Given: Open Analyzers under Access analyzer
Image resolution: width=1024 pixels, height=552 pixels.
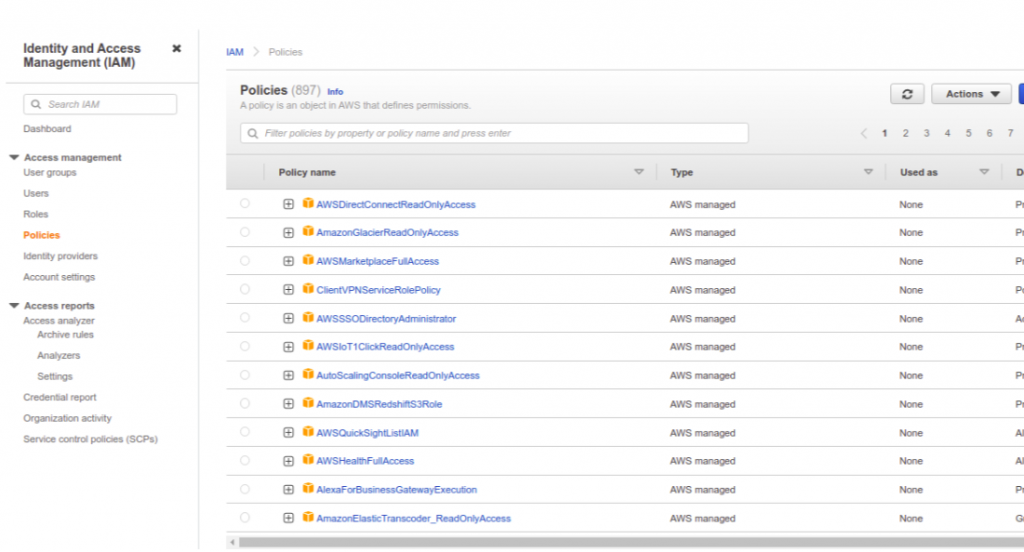Looking at the screenshot, I should [x=58, y=355].
